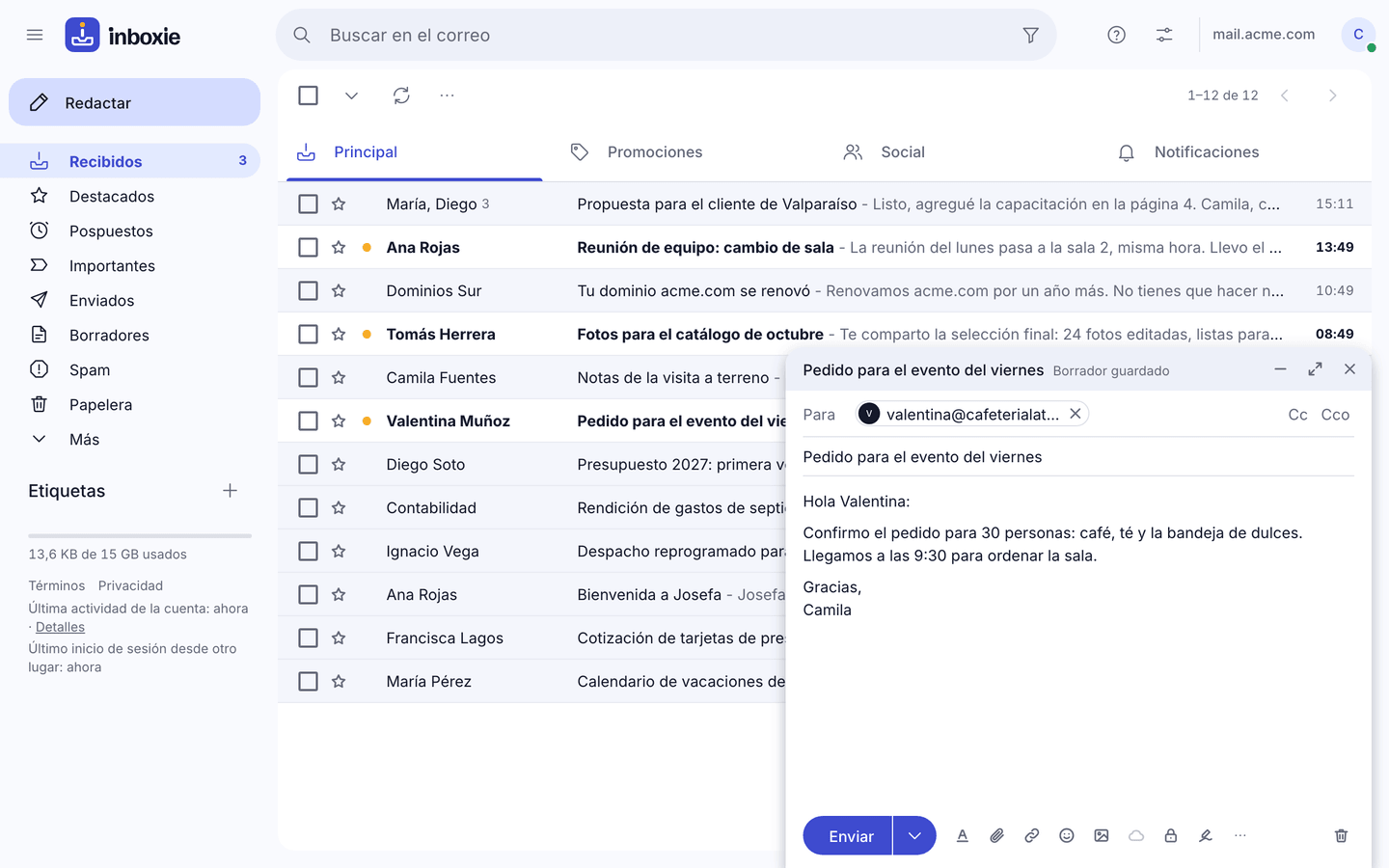Viewport: 1389px width, 868px height.
Task: Open the send options dropdown arrow
Action: [914, 836]
